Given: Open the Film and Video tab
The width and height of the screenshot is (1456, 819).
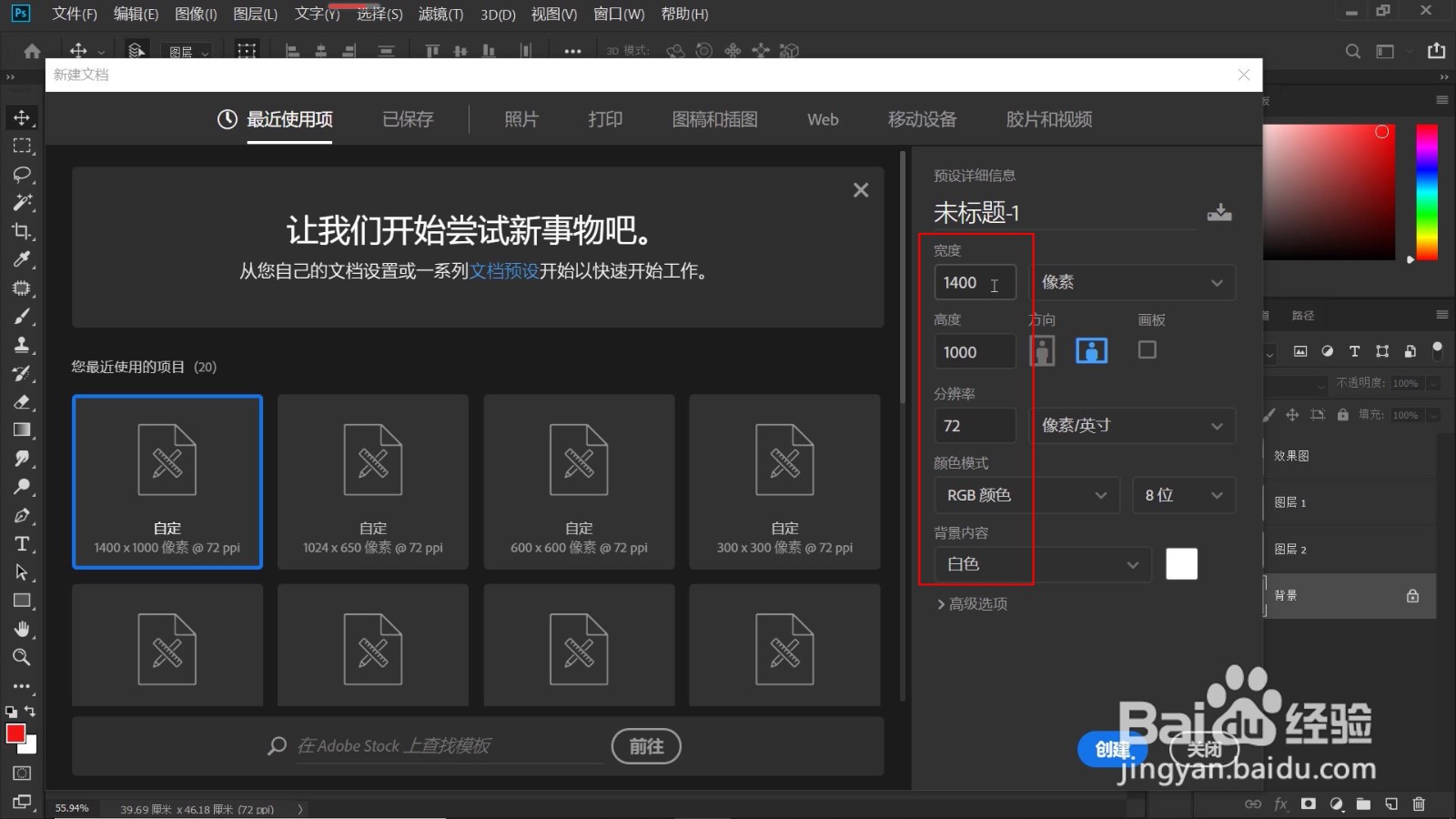Looking at the screenshot, I should (x=1048, y=119).
